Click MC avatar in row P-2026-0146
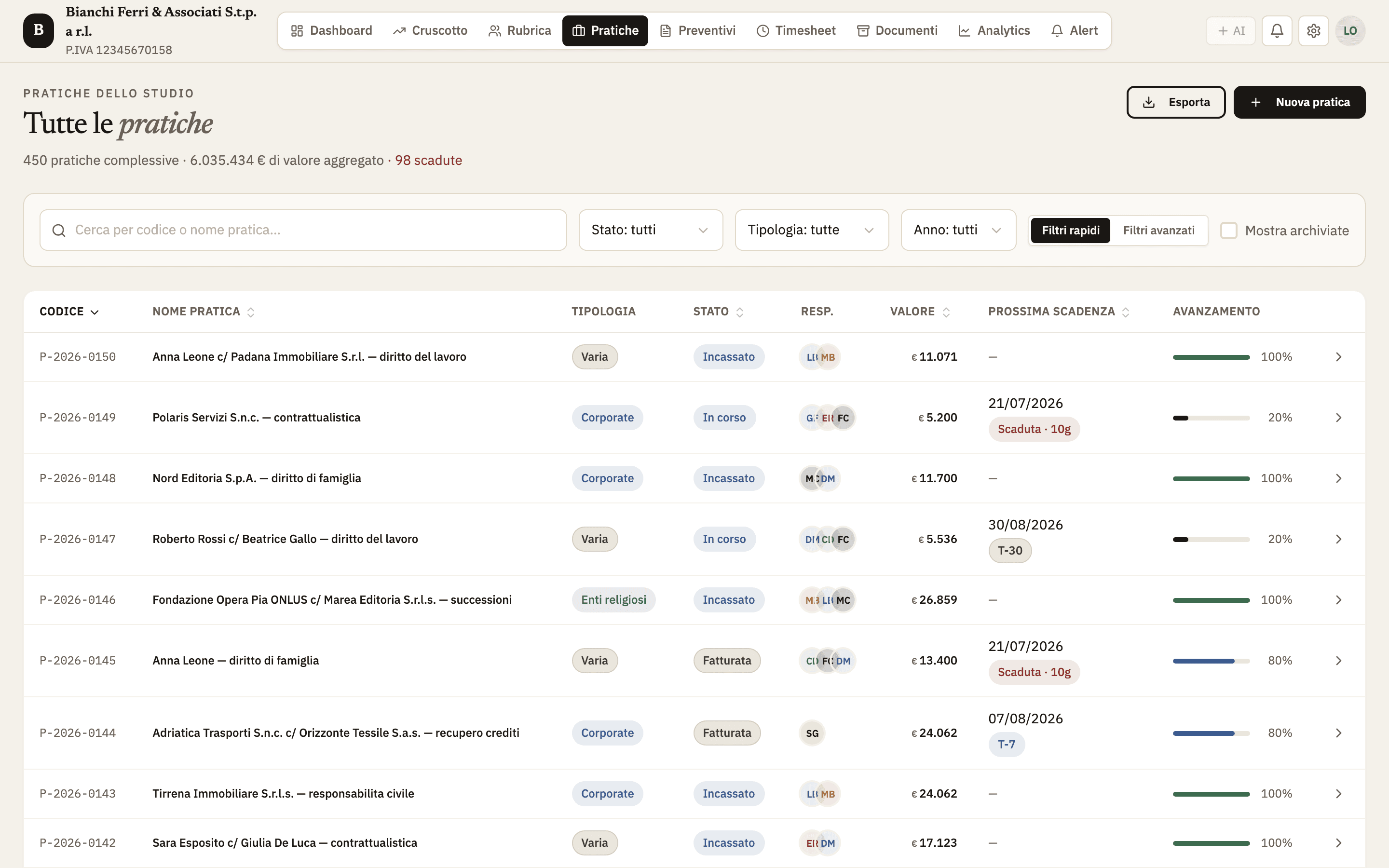The image size is (1389, 868). point(843,600)
